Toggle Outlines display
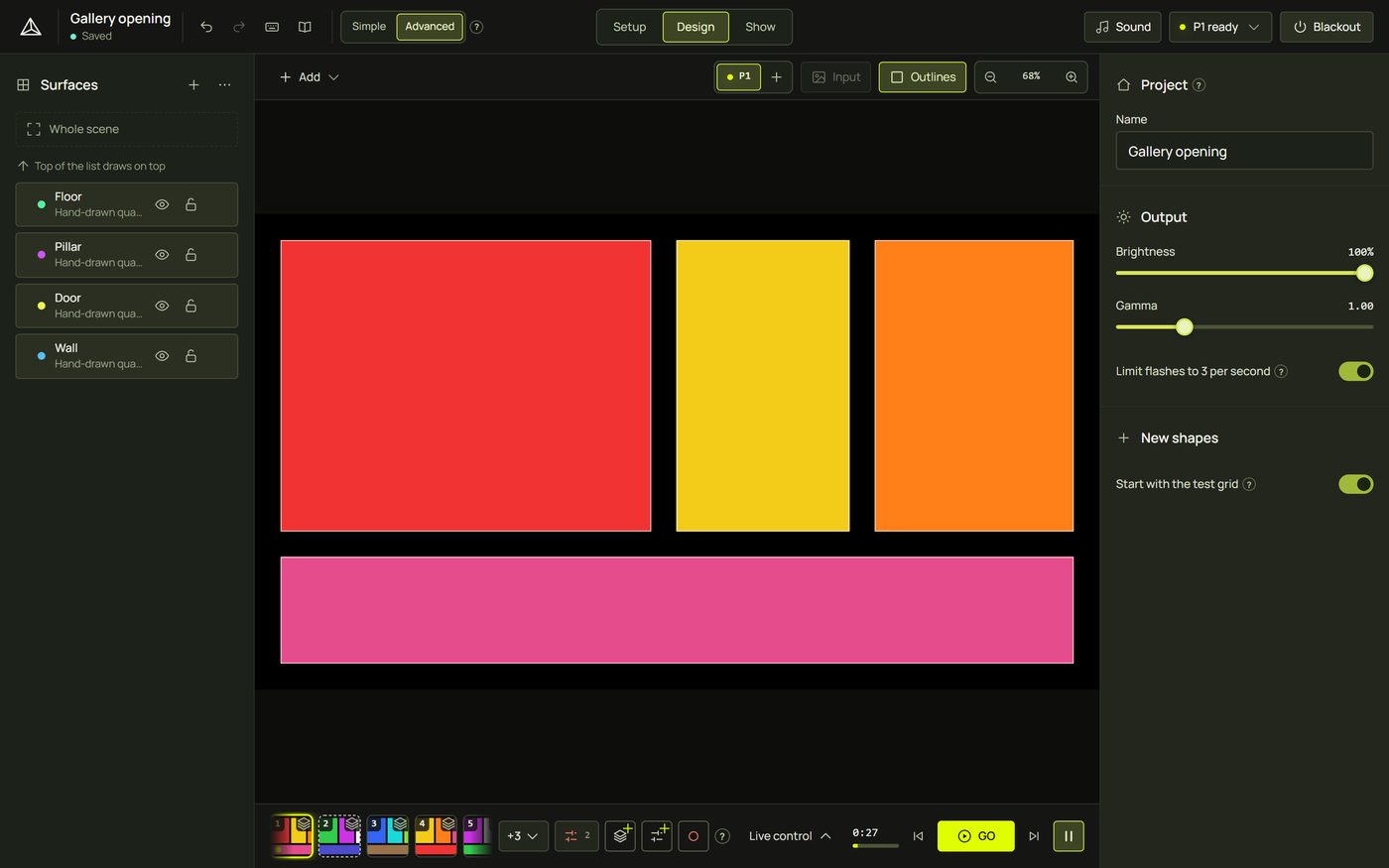Image resolution: width=1389 pixels, height=868 pixels. pos(923,76)
